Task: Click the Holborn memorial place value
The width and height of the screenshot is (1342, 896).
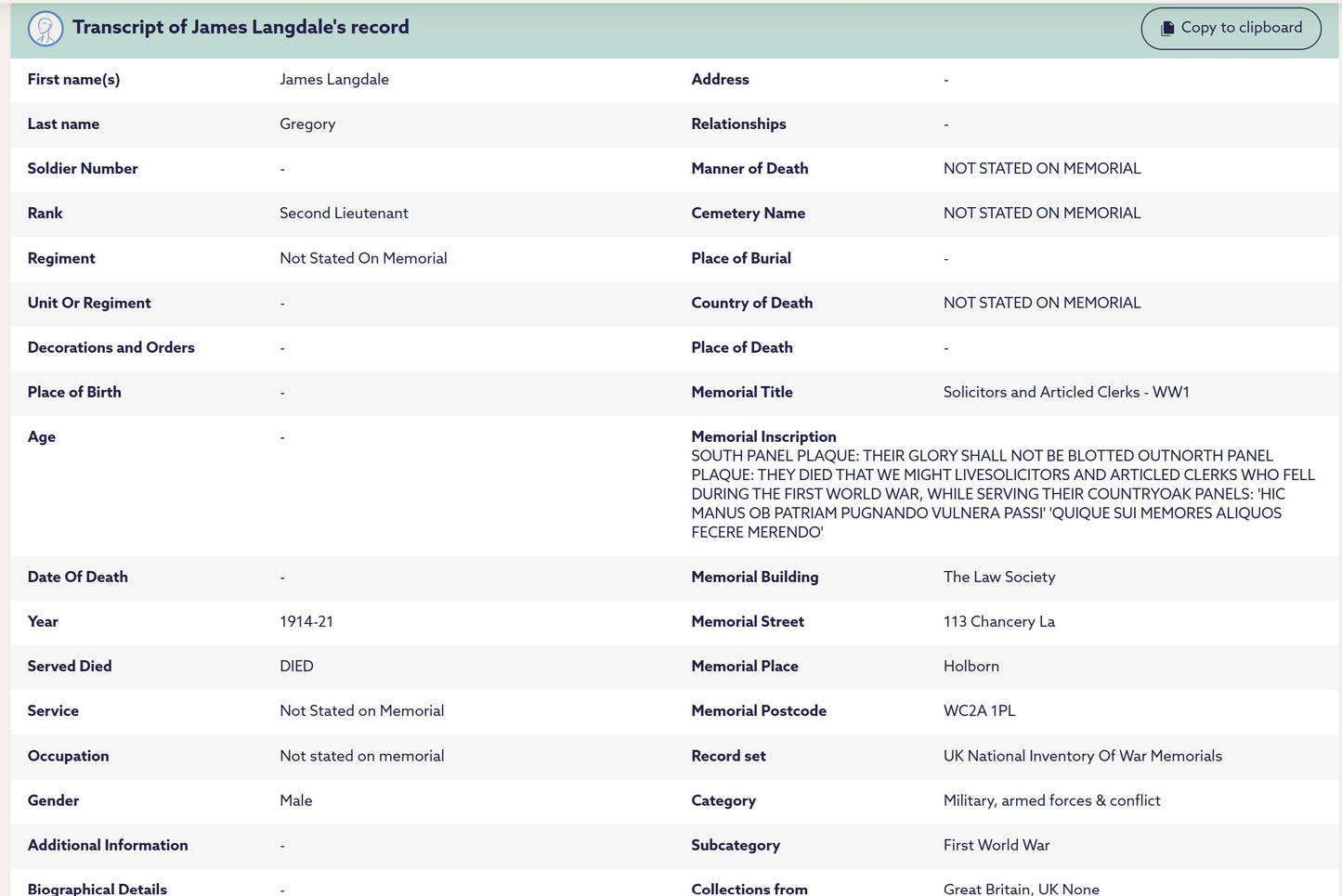Action: point(971,667)
